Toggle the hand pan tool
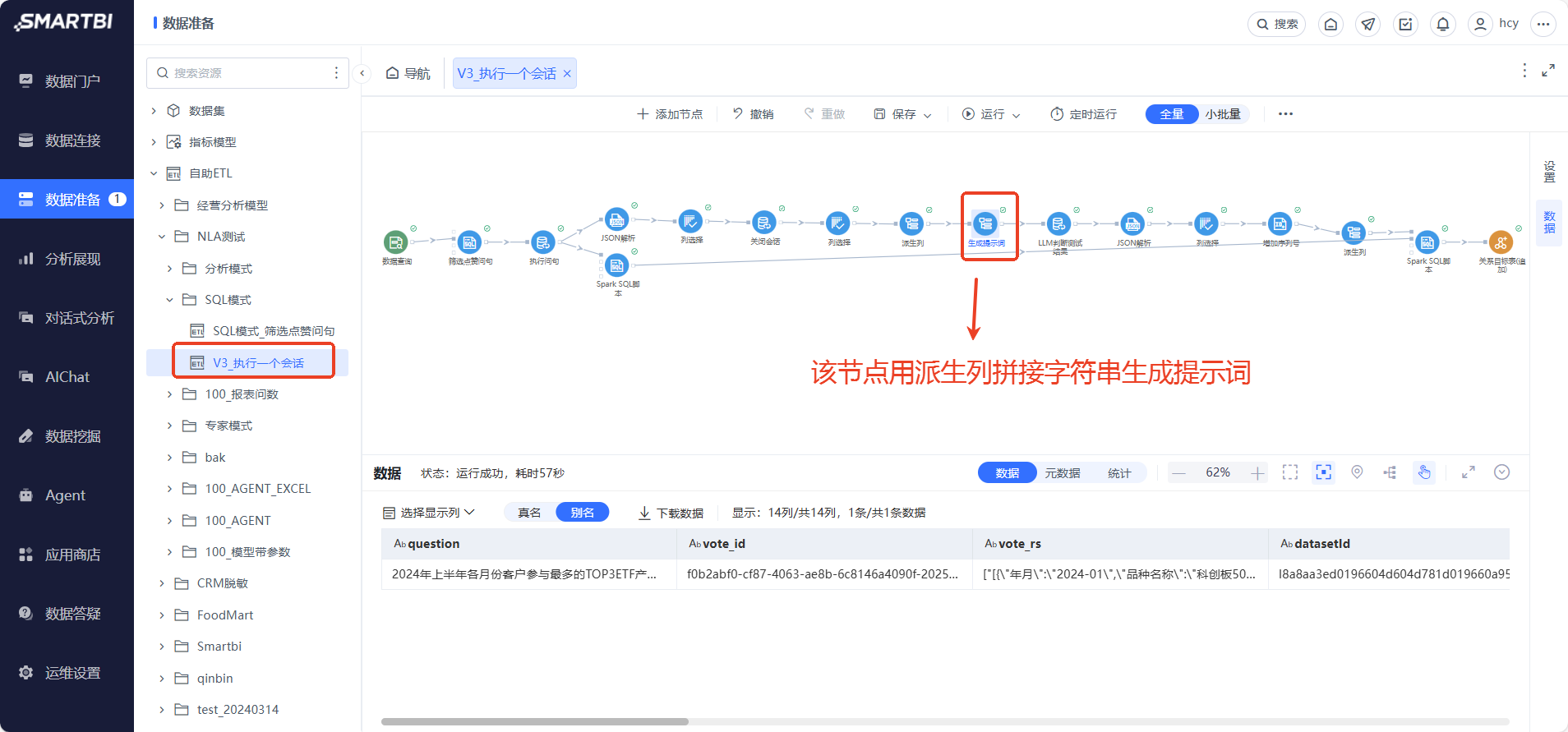 (x=1424, y=472)
